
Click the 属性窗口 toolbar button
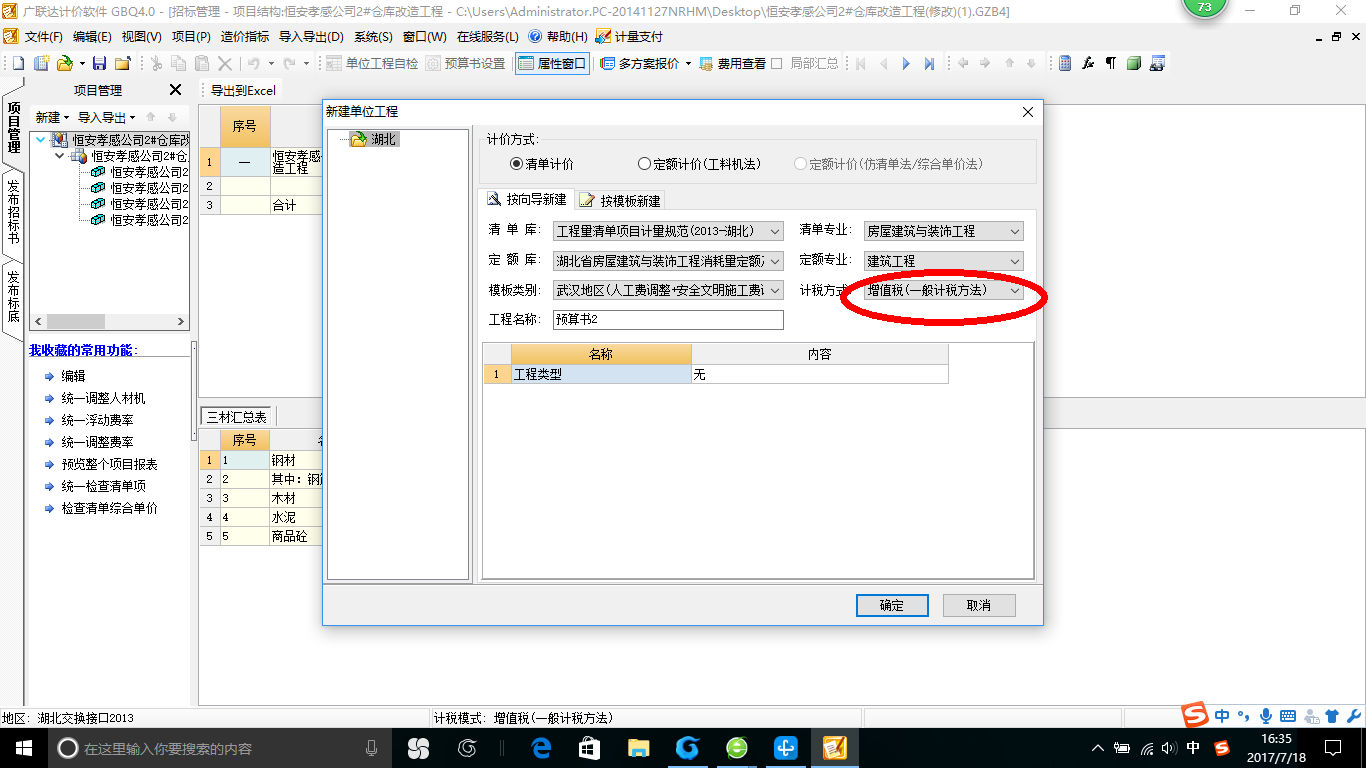[552, 64]
